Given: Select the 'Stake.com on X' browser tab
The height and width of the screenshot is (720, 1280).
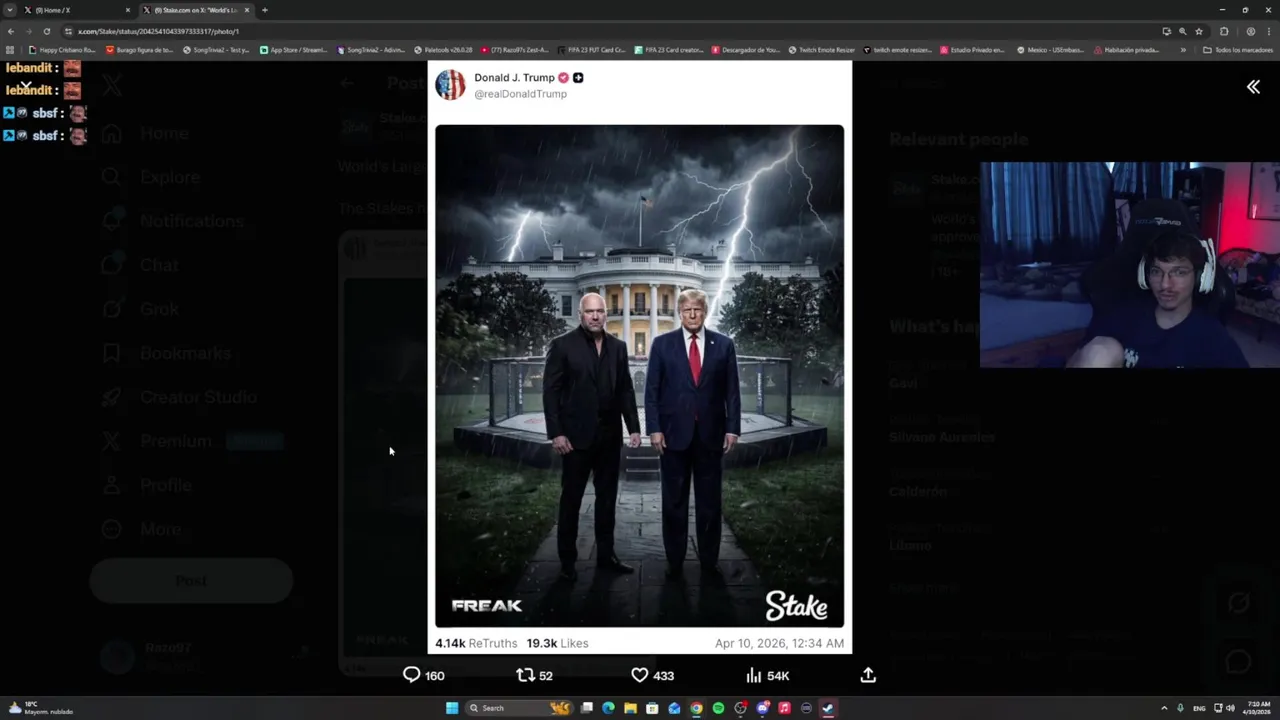Looking at the screenshot, I should 195,10.
